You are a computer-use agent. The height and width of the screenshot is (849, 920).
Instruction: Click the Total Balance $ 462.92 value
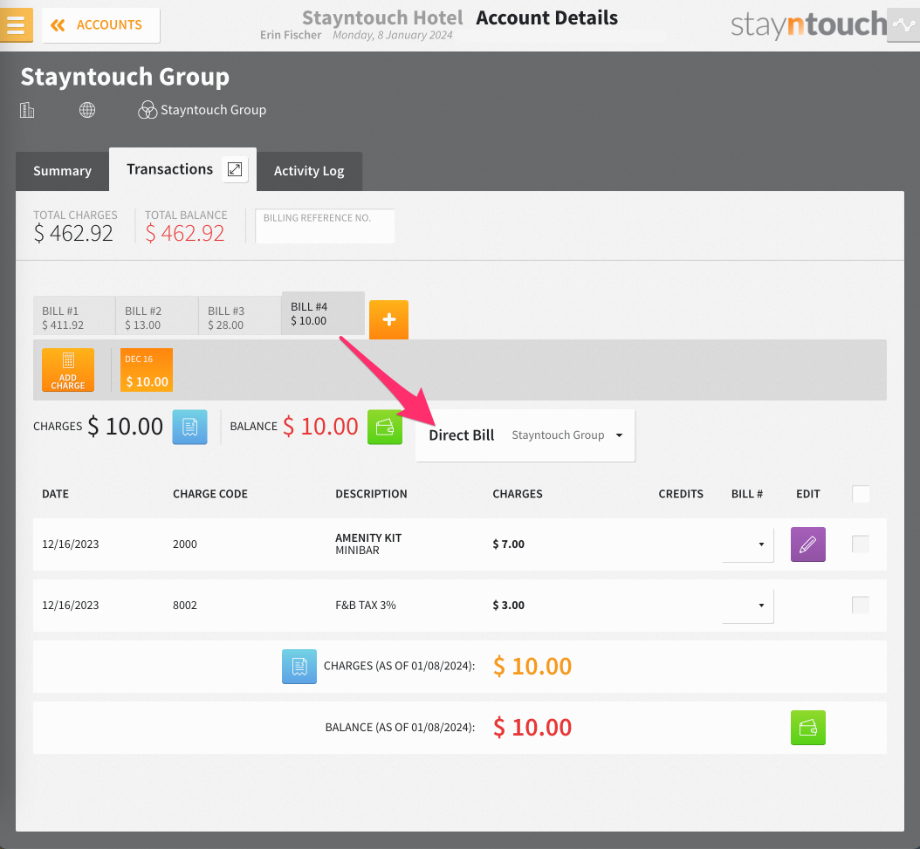185,234
